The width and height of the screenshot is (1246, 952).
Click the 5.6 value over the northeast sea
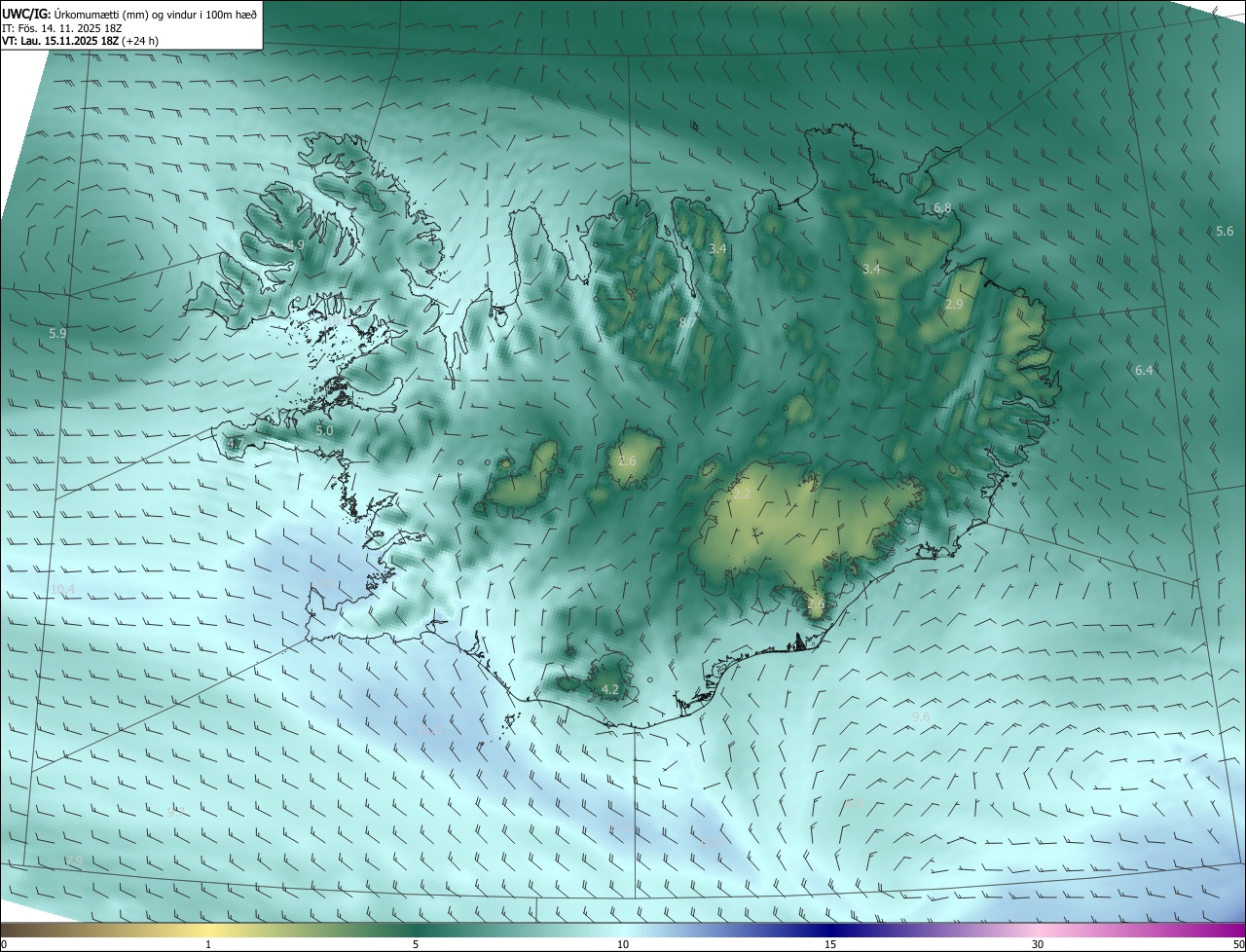point(1225,231)
